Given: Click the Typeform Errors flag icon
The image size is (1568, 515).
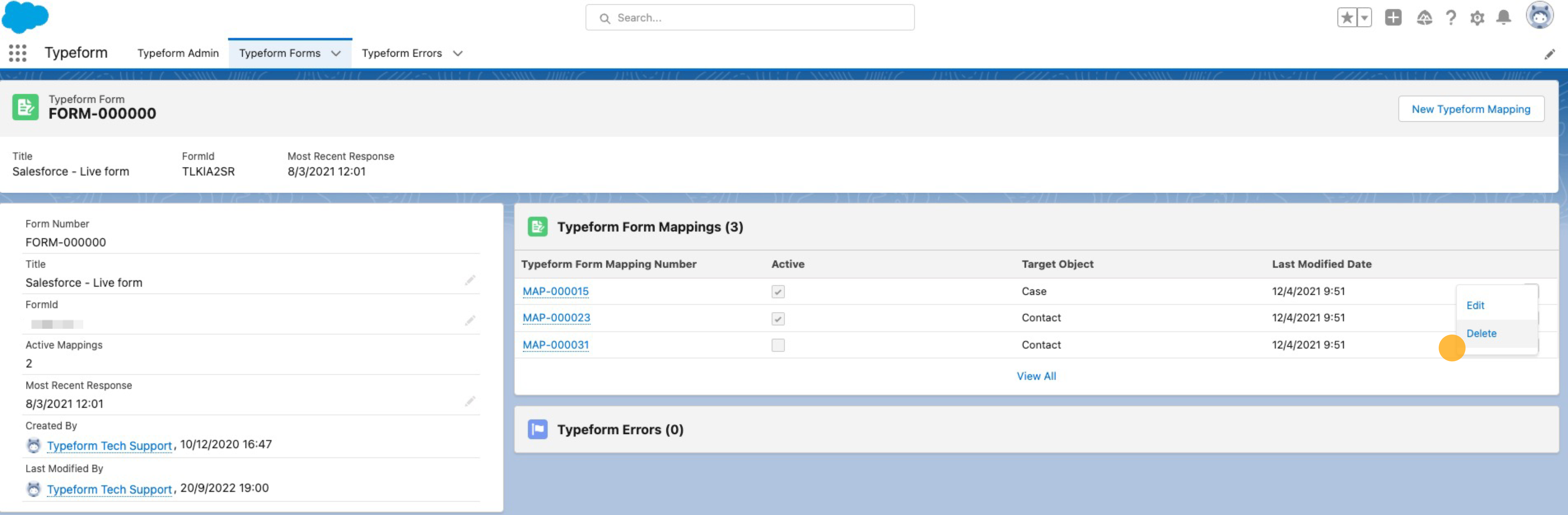Looking at the screenshot, I should click(x=537, y=429).
